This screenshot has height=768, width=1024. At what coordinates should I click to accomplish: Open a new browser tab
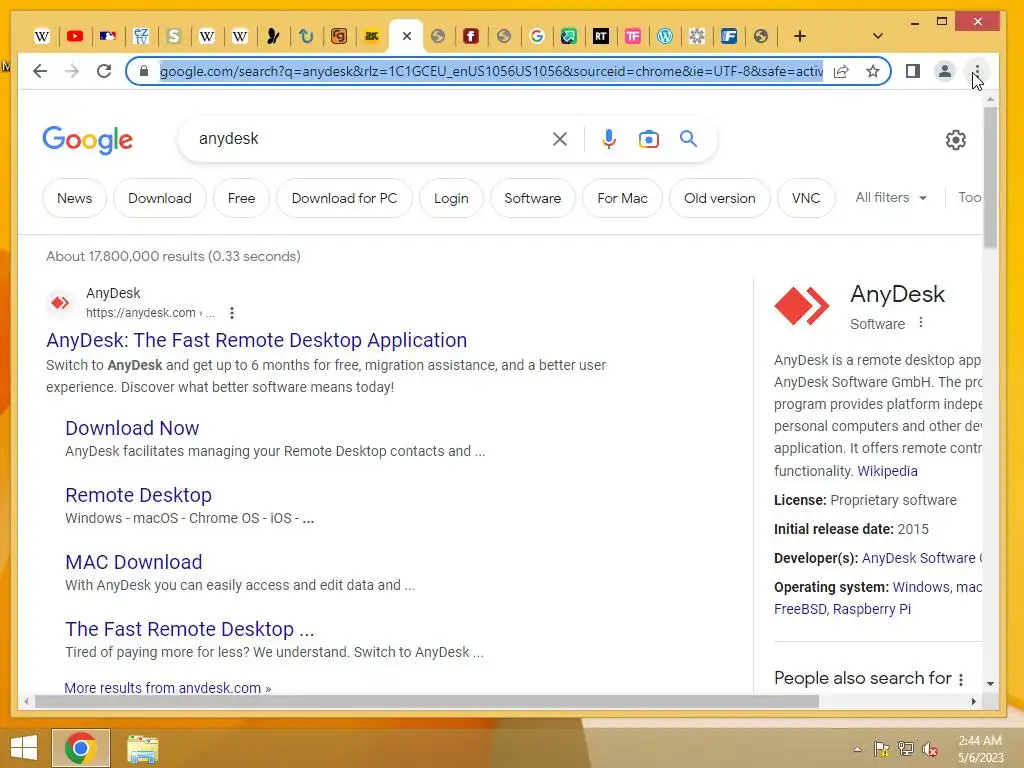tap(799, 37)
